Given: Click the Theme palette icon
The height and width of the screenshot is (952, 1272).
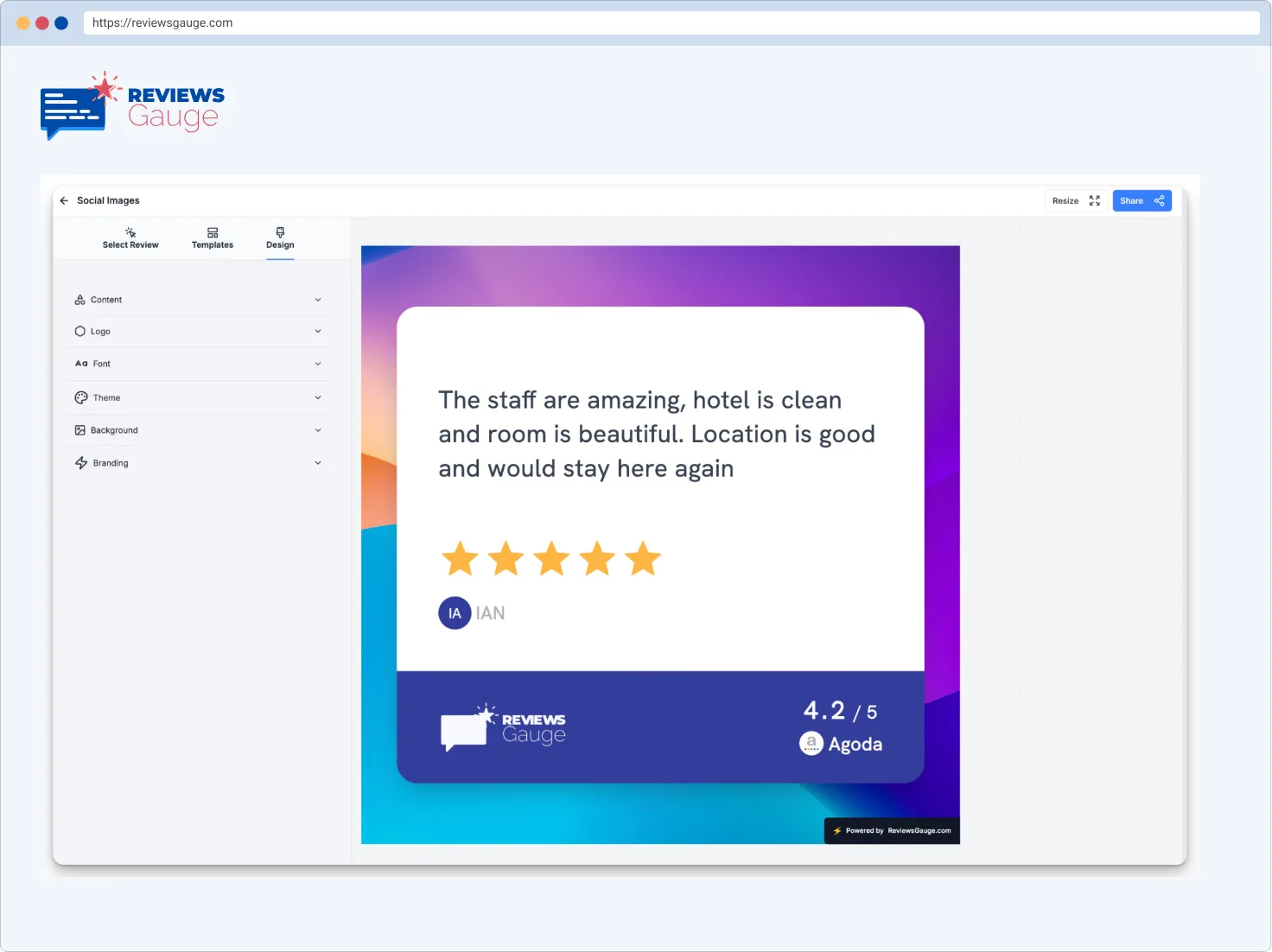Looking at the screenshot, I should [x=81, y=397].
